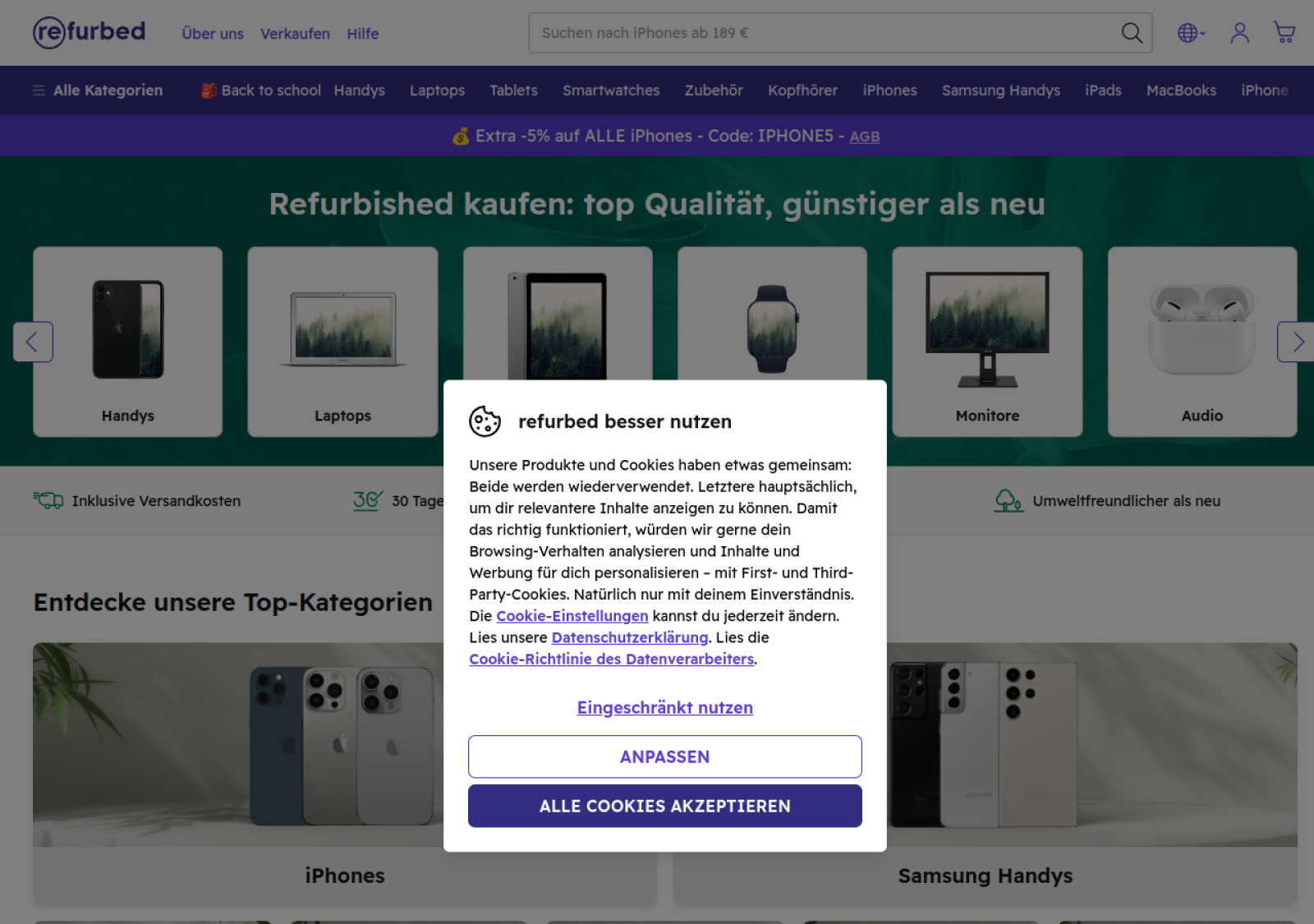Click the Back to school nav item

pos(261,90)
